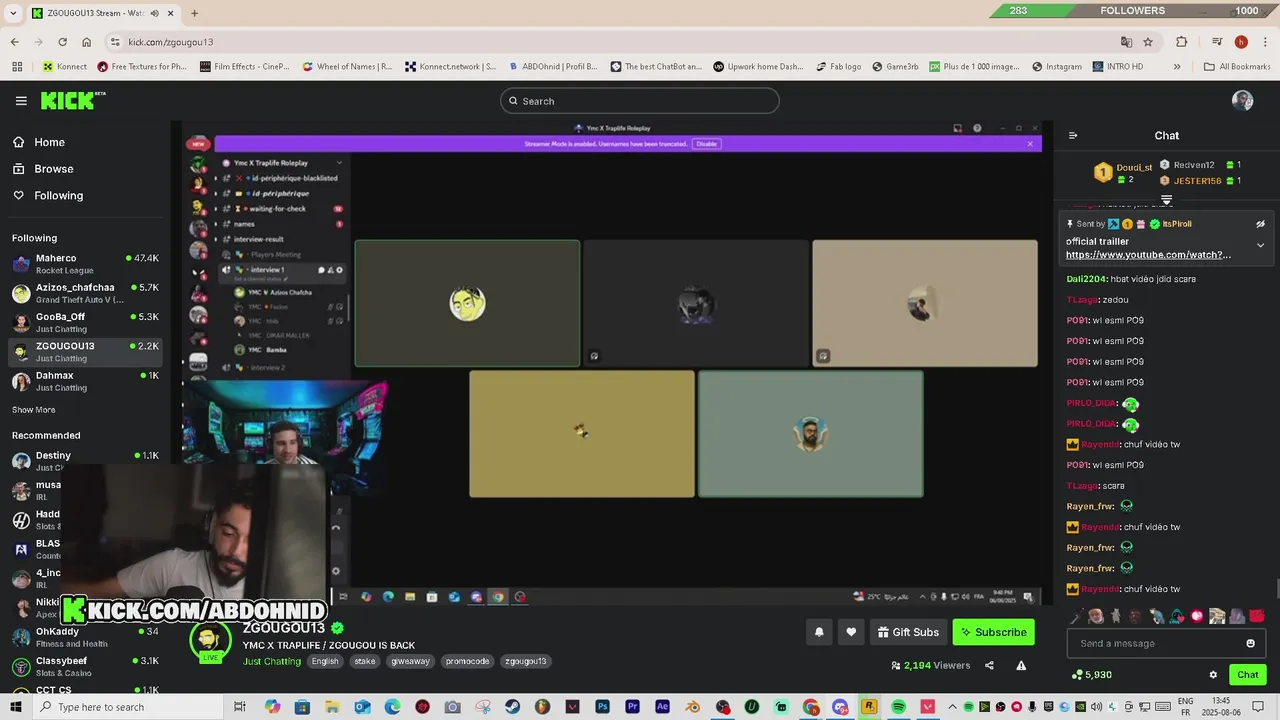Toggle stream notifications bell button
The height and width of the screenshot is (720, 1280).
click(x=819, y=632)
